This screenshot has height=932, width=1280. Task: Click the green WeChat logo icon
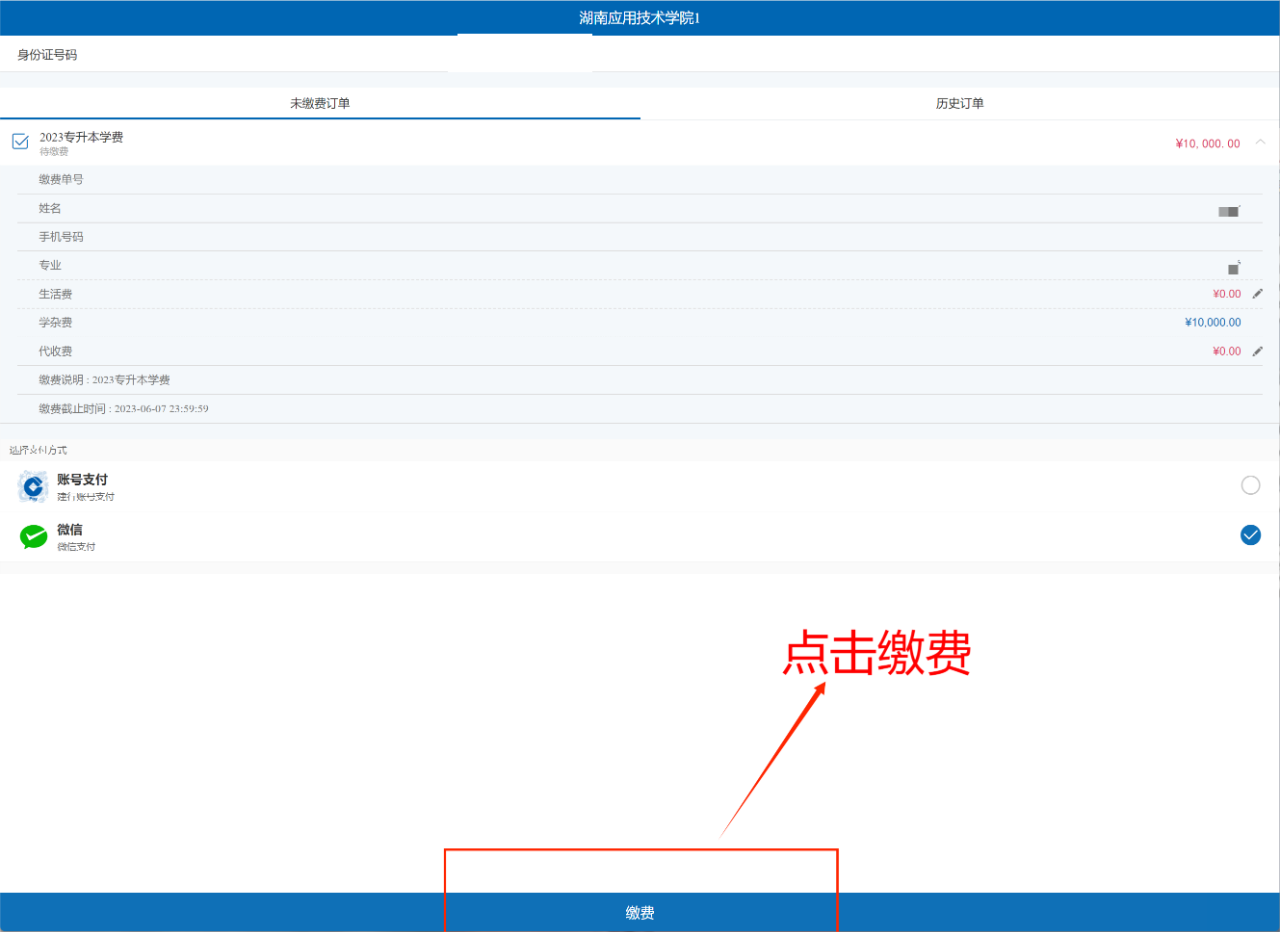pos(33,537)
